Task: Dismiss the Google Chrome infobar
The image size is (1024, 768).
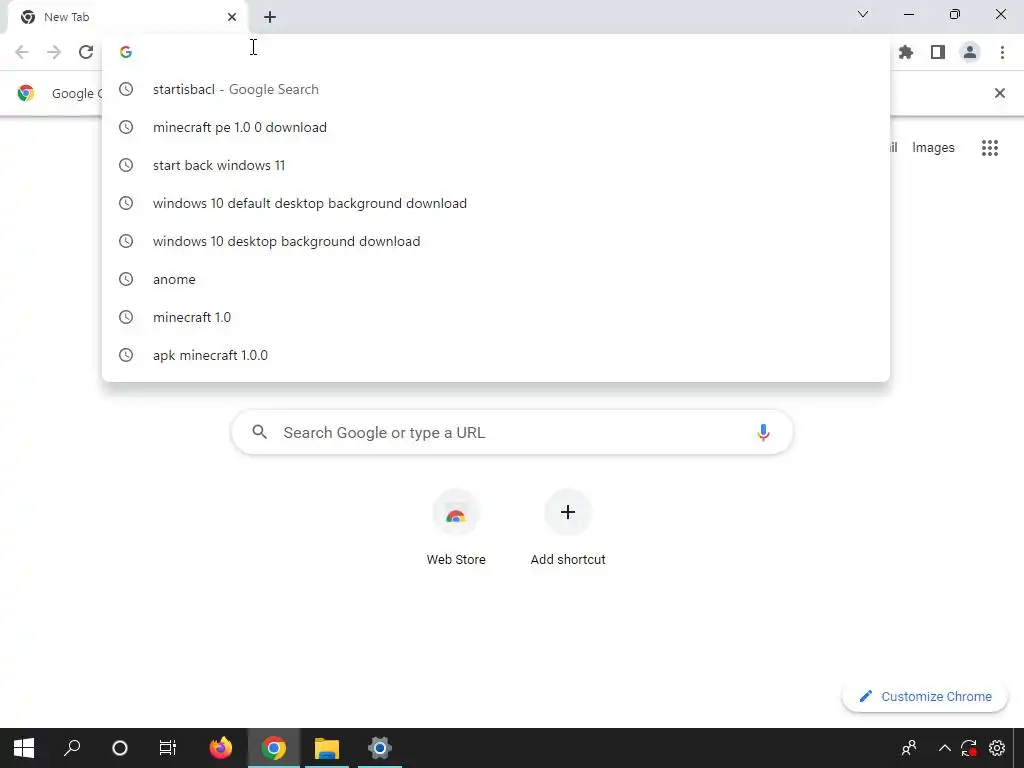Action: pyautogui.click(x=1000, y=93)
